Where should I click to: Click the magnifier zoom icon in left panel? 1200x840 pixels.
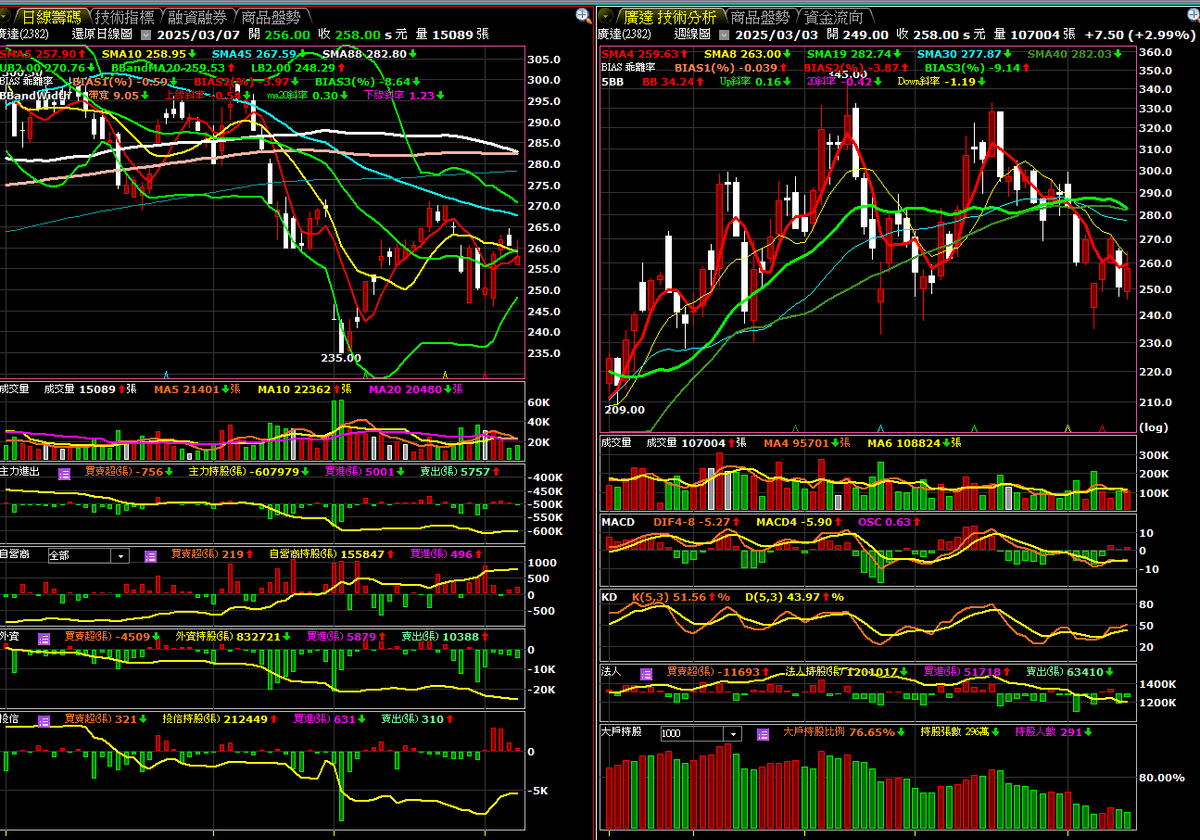tap(583, 17)
